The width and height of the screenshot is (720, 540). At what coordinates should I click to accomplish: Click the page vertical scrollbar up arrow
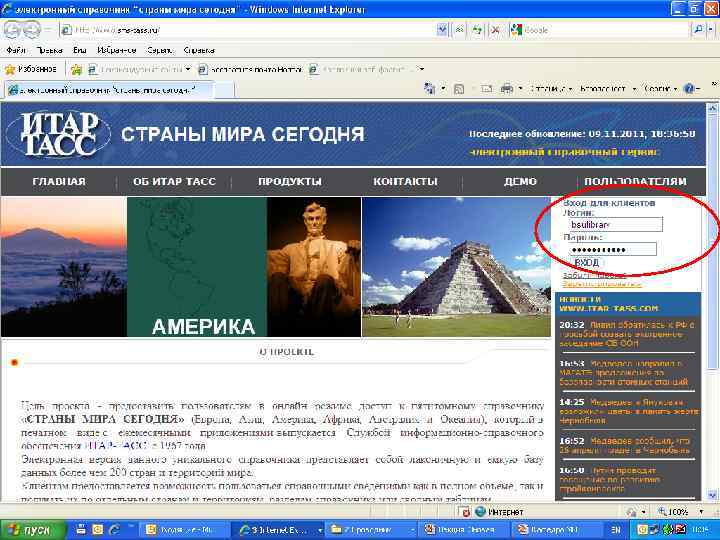coord(712,108)
